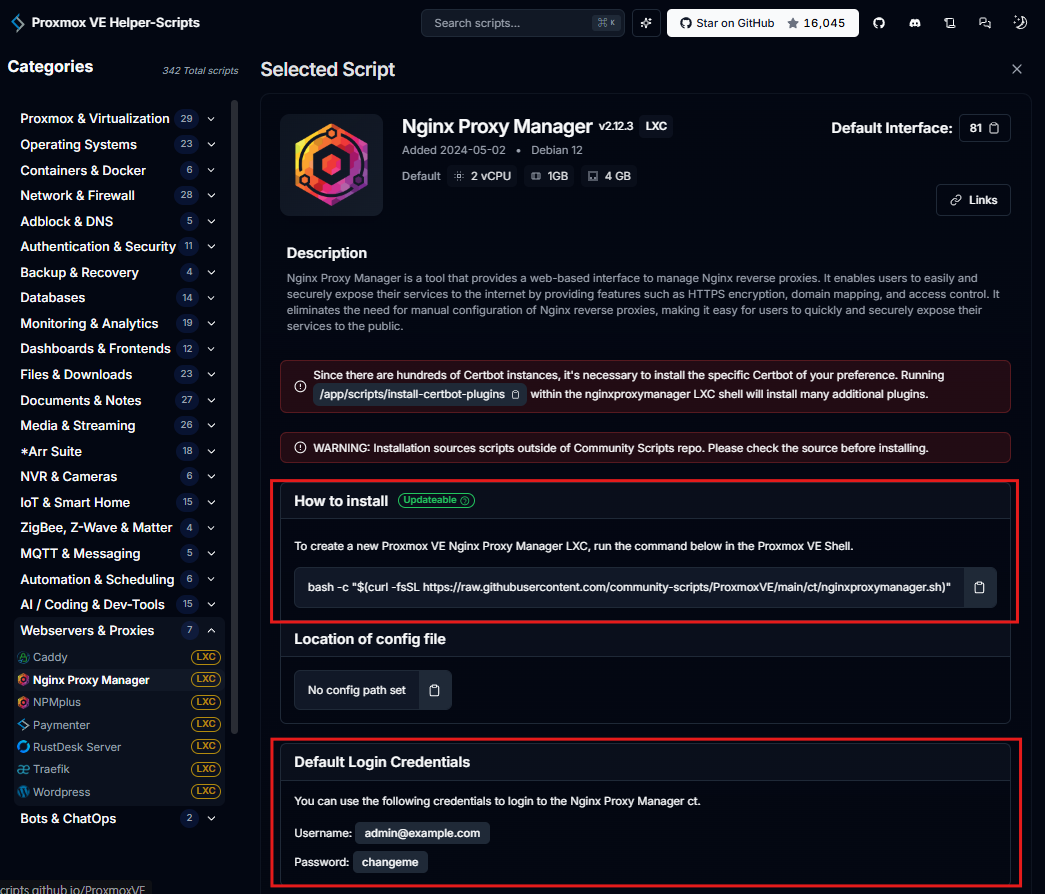
Task: Expand Media & Streaming category
Action: (119, 425)
